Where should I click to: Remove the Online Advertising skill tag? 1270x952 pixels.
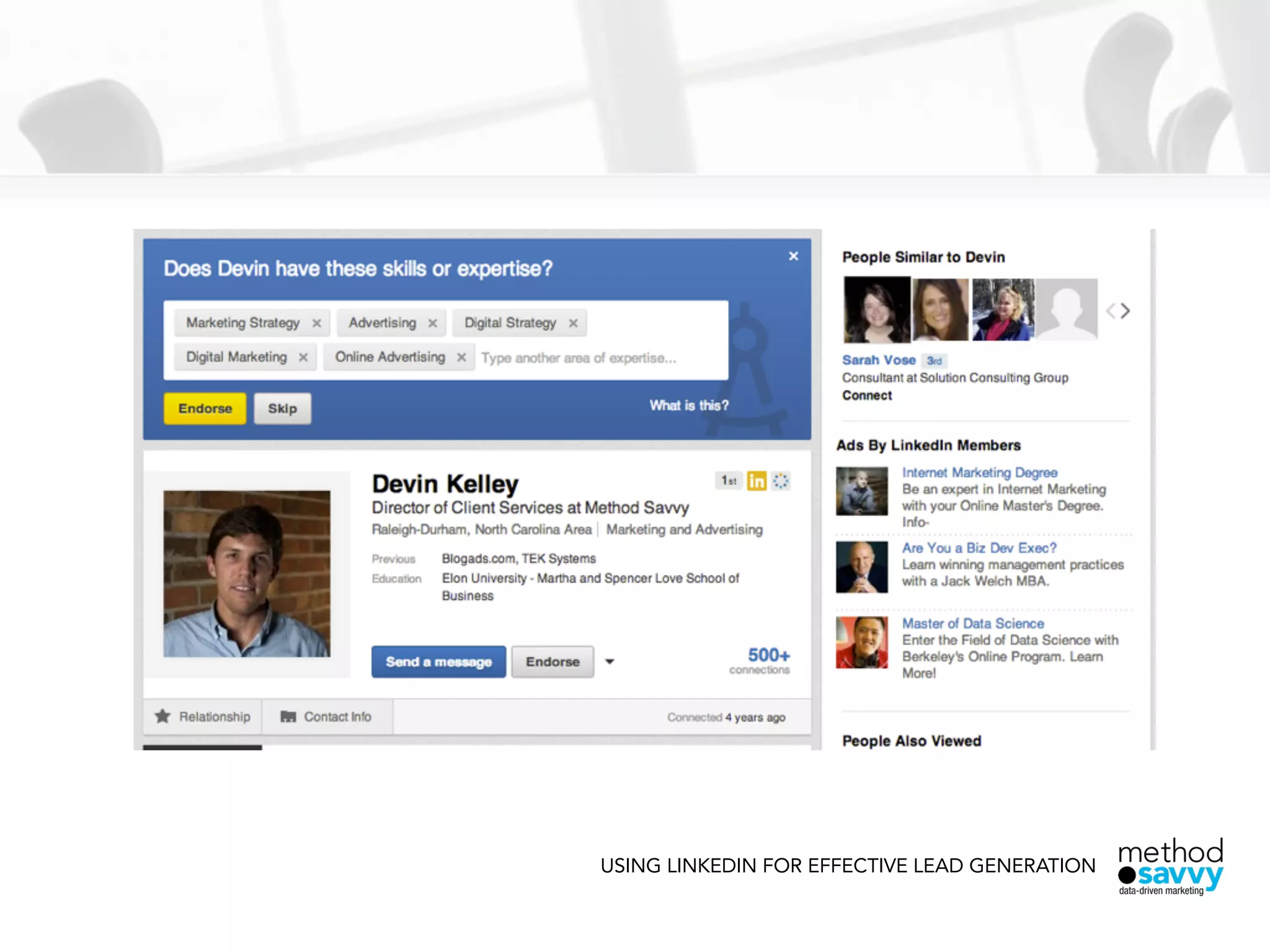461,357
